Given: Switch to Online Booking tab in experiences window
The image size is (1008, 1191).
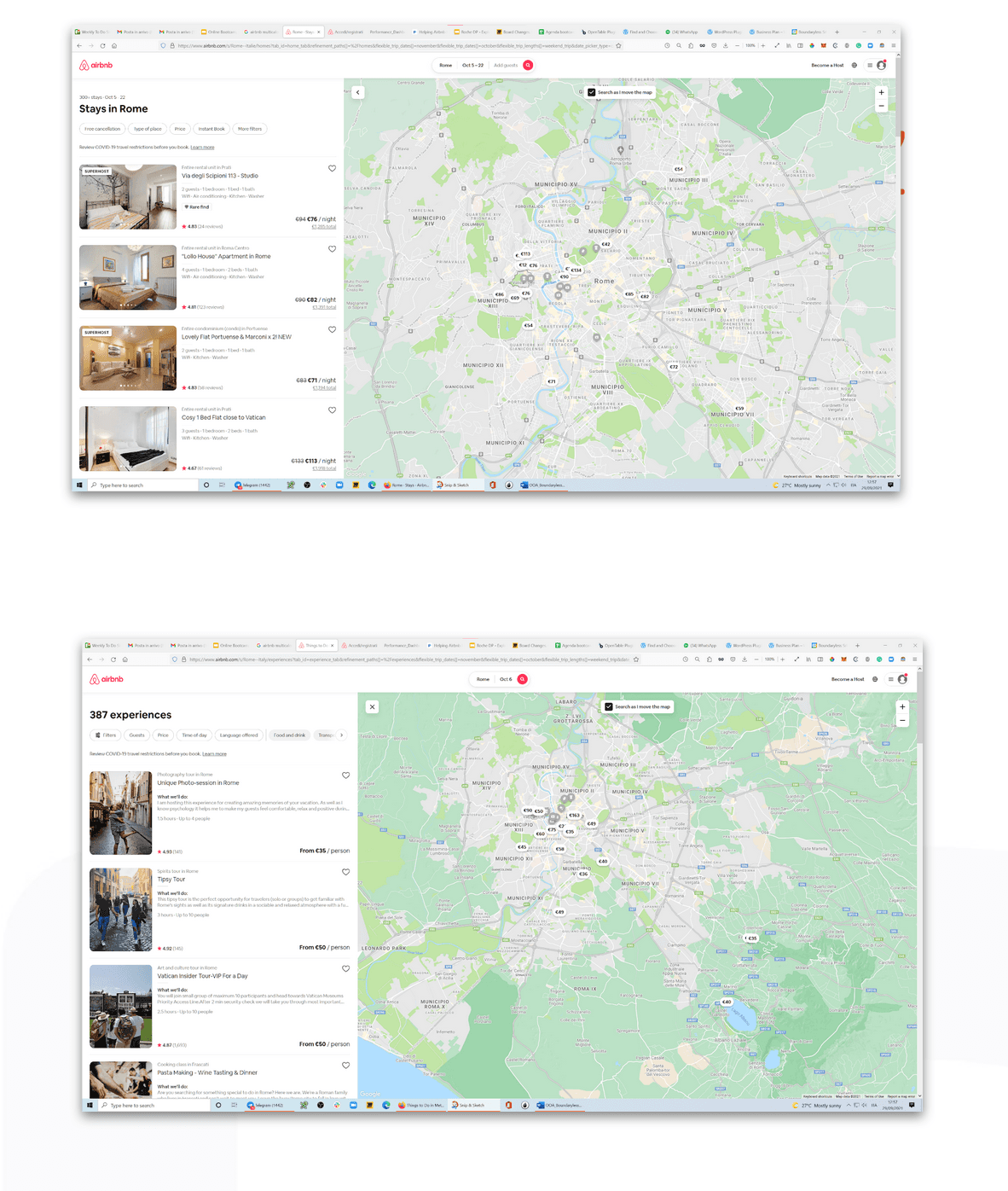Looking at the screenshot, I should pyautogui.click(x=231, y=645).
